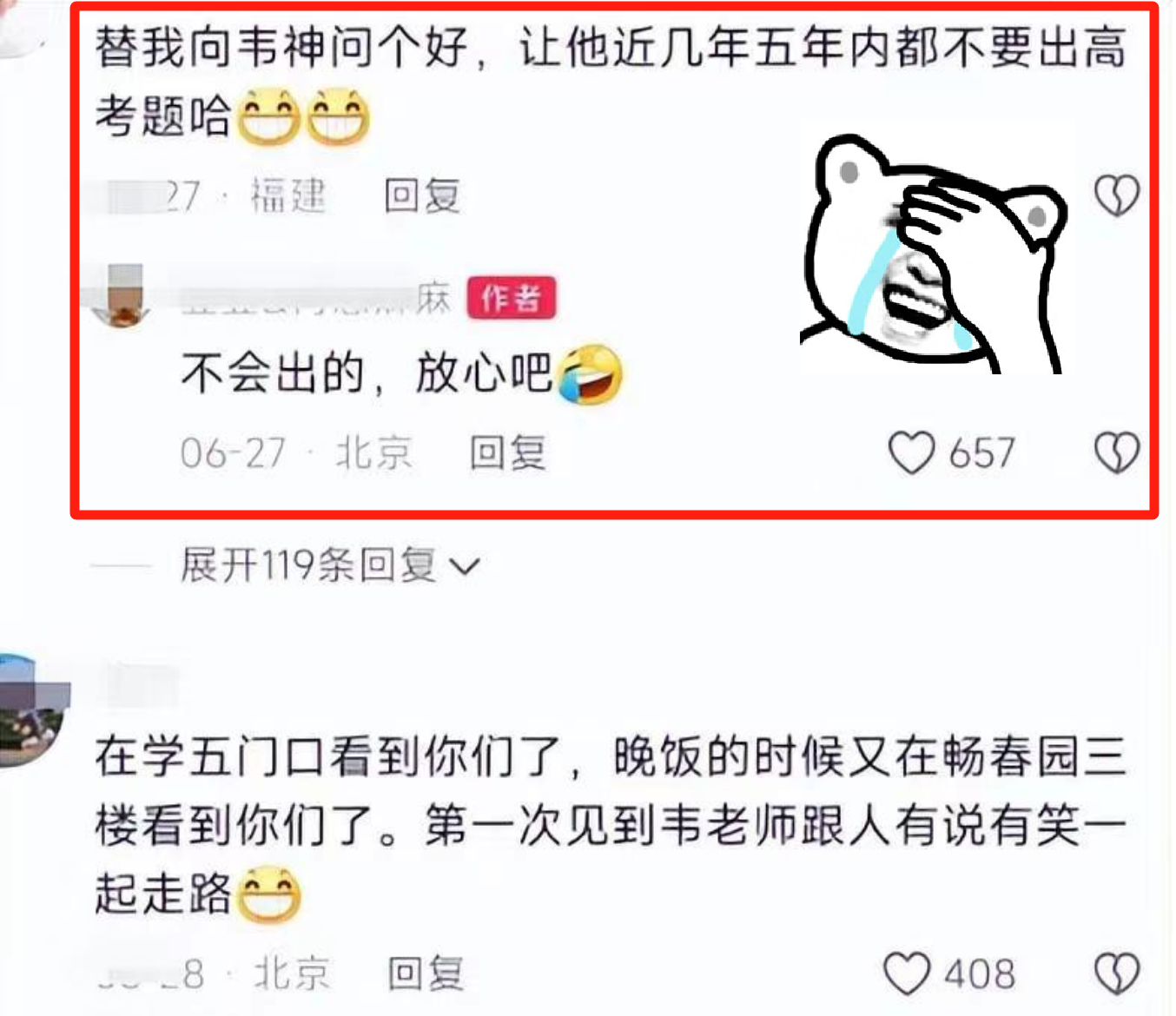Like the comment with 408 likes
Screen dimensions: 1176x1016
point(907,973)
